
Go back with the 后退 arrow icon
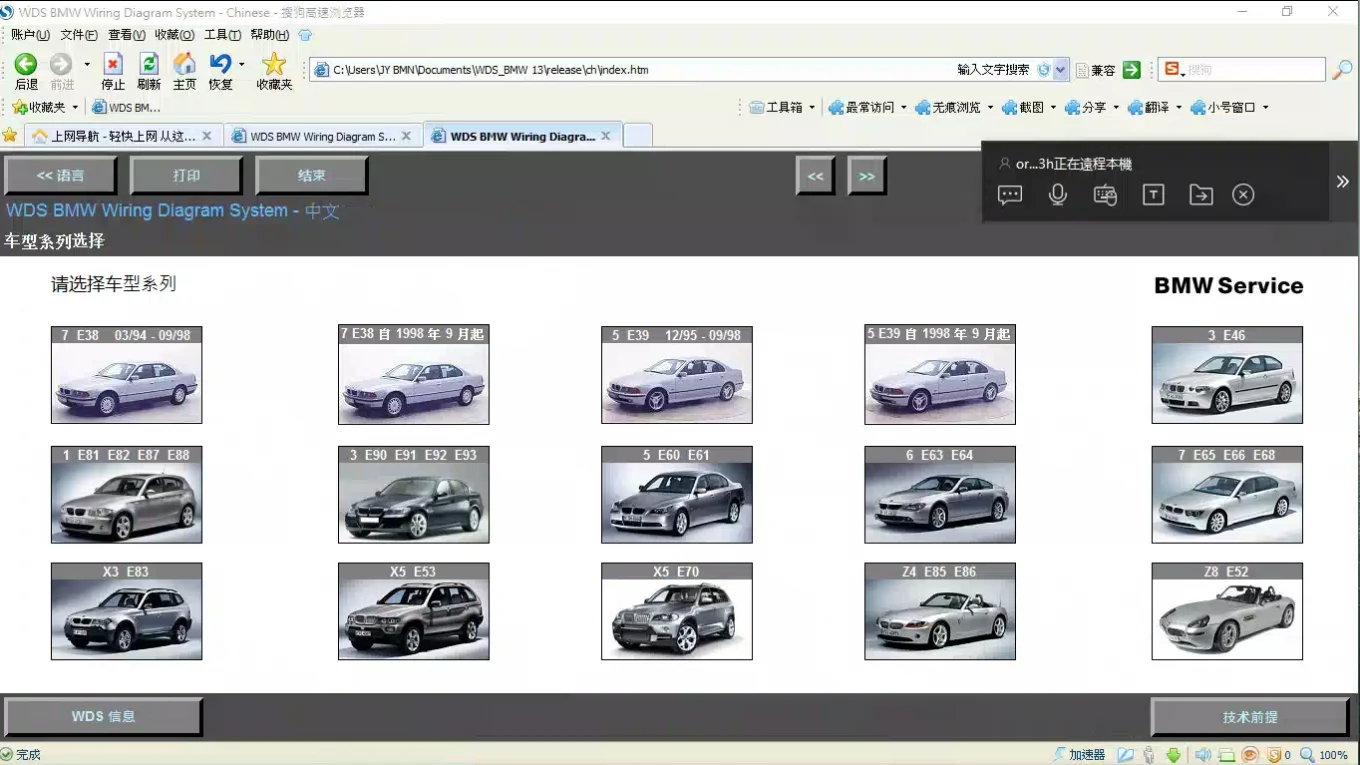pyautogui.click(x=26, y=64)
